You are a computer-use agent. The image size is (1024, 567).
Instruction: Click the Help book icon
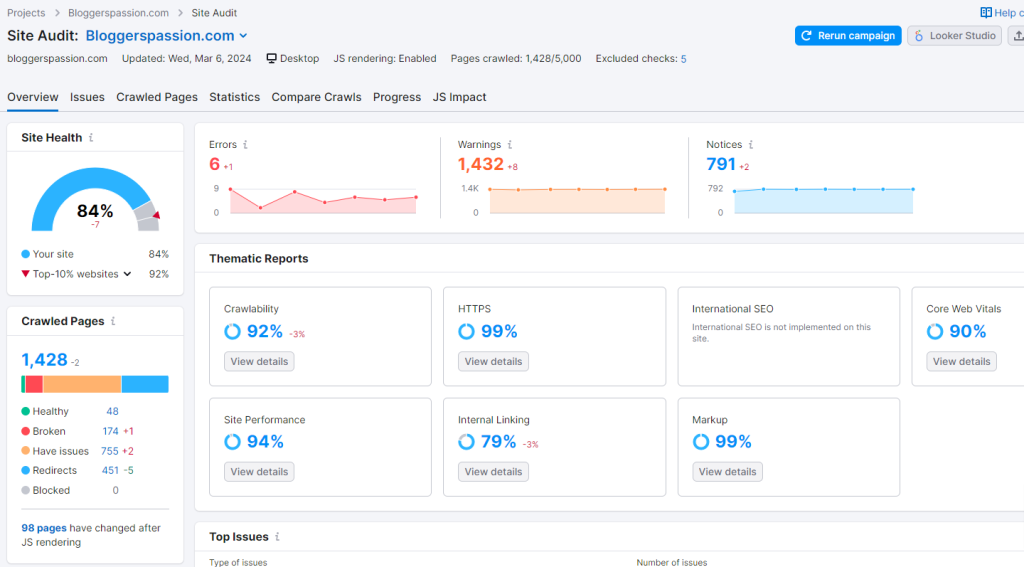pos(985,12)
